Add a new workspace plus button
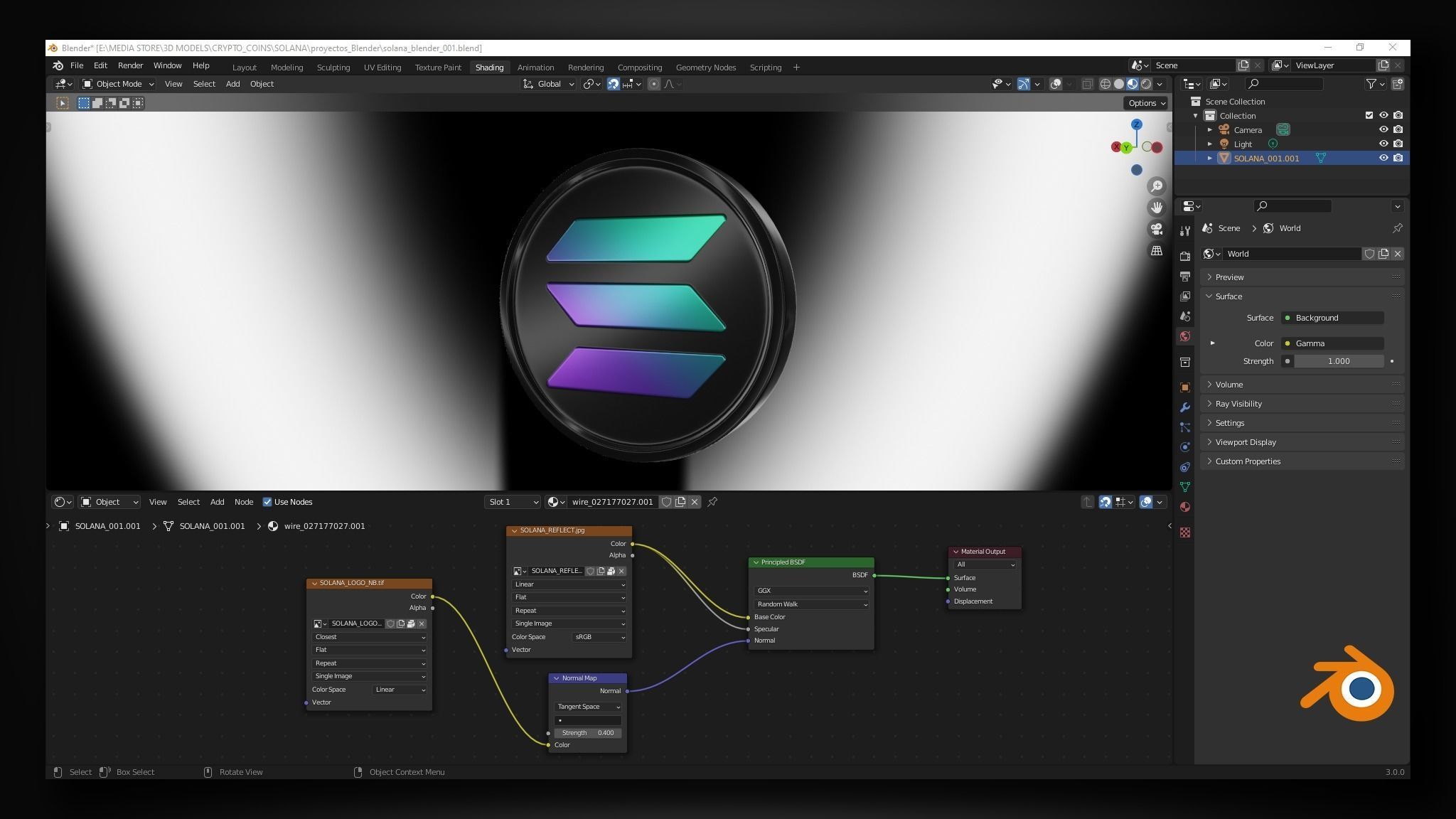This screenshot has height=819, width=1456. pos(796,68)
